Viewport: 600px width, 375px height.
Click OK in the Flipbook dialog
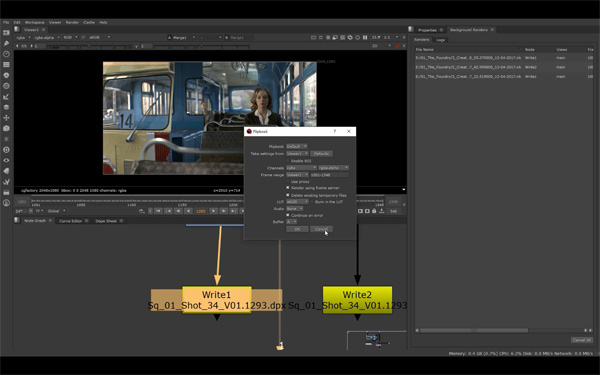pyautogui.click(x=297, y=229)
